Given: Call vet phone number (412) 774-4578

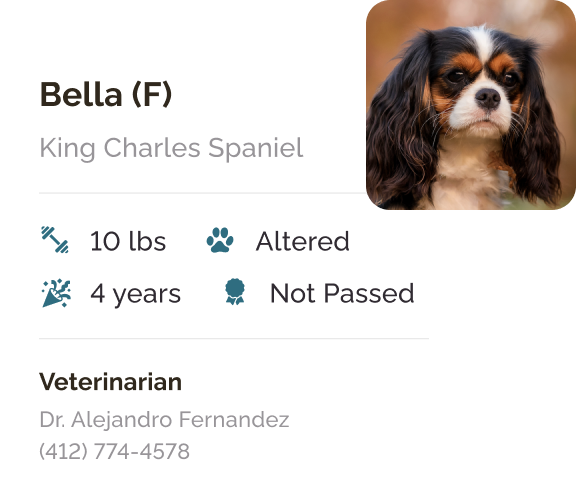Looking at the screenshot, I should pyautogui.click(x=114, y=451).
